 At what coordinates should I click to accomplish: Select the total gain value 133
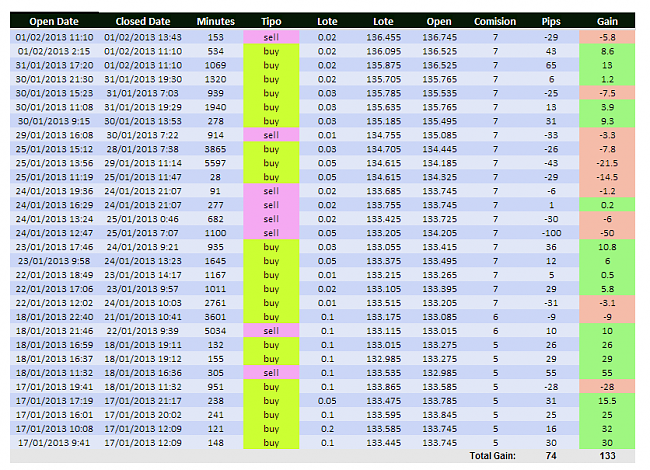point(607,455)
